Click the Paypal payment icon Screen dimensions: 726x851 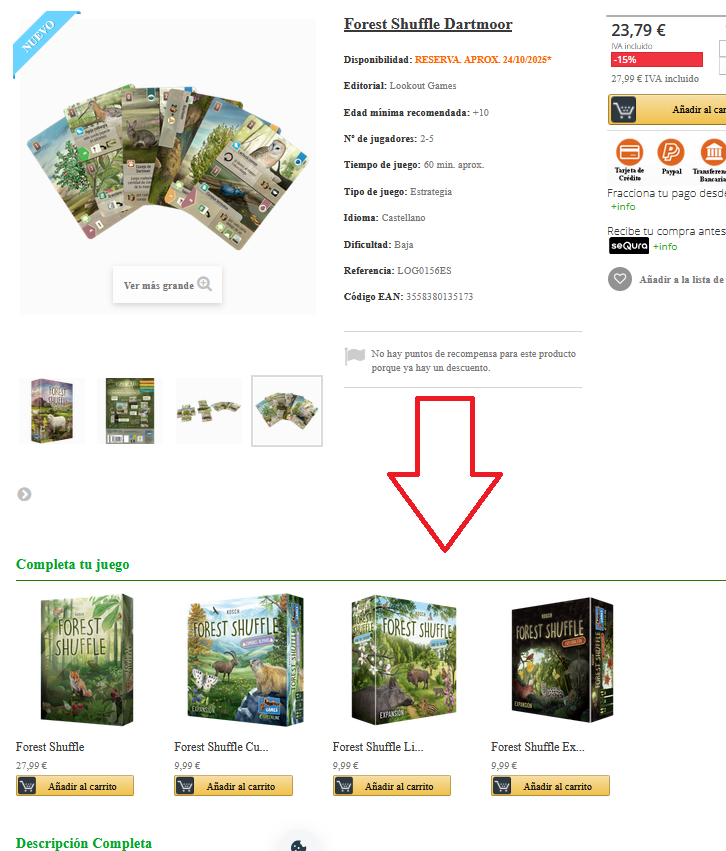coord(671,152)
